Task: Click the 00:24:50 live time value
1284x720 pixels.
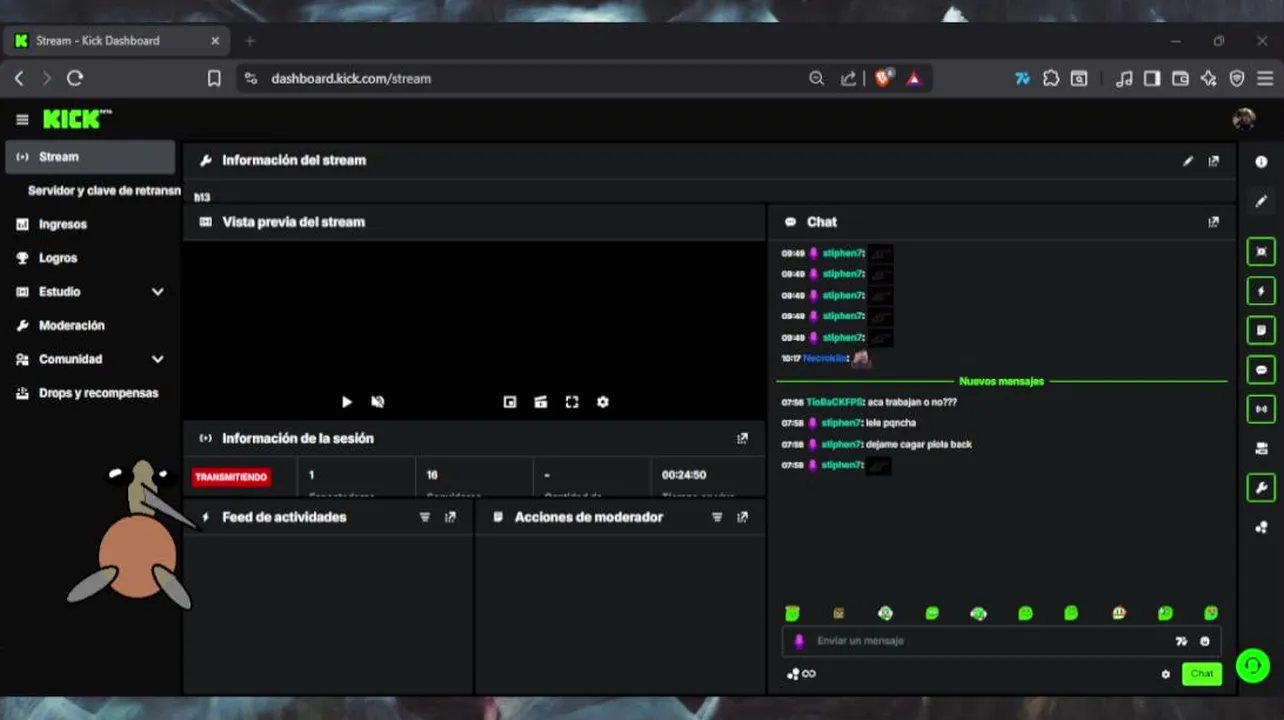Action: coord(684,475)
